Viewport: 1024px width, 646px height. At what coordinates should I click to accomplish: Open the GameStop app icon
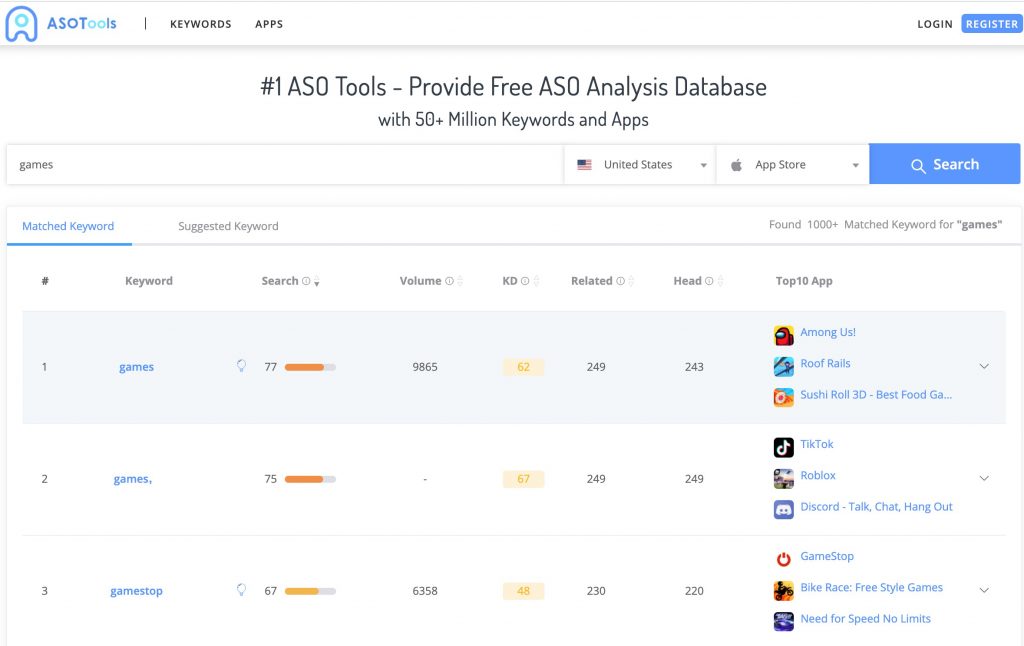783,559
